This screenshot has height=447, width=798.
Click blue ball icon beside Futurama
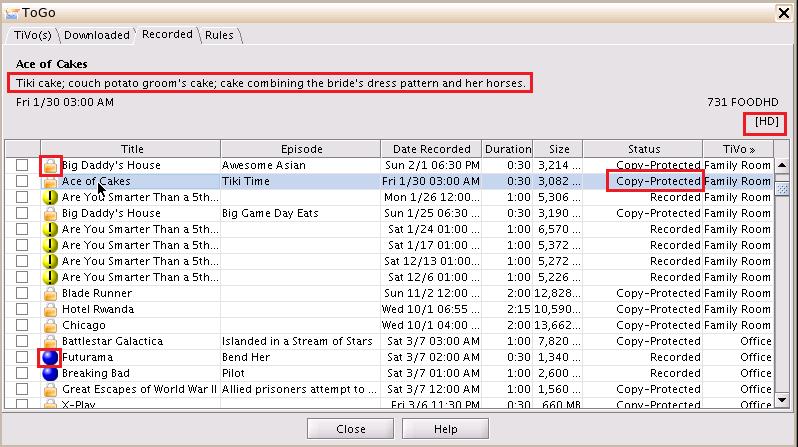tap(50, 357)
